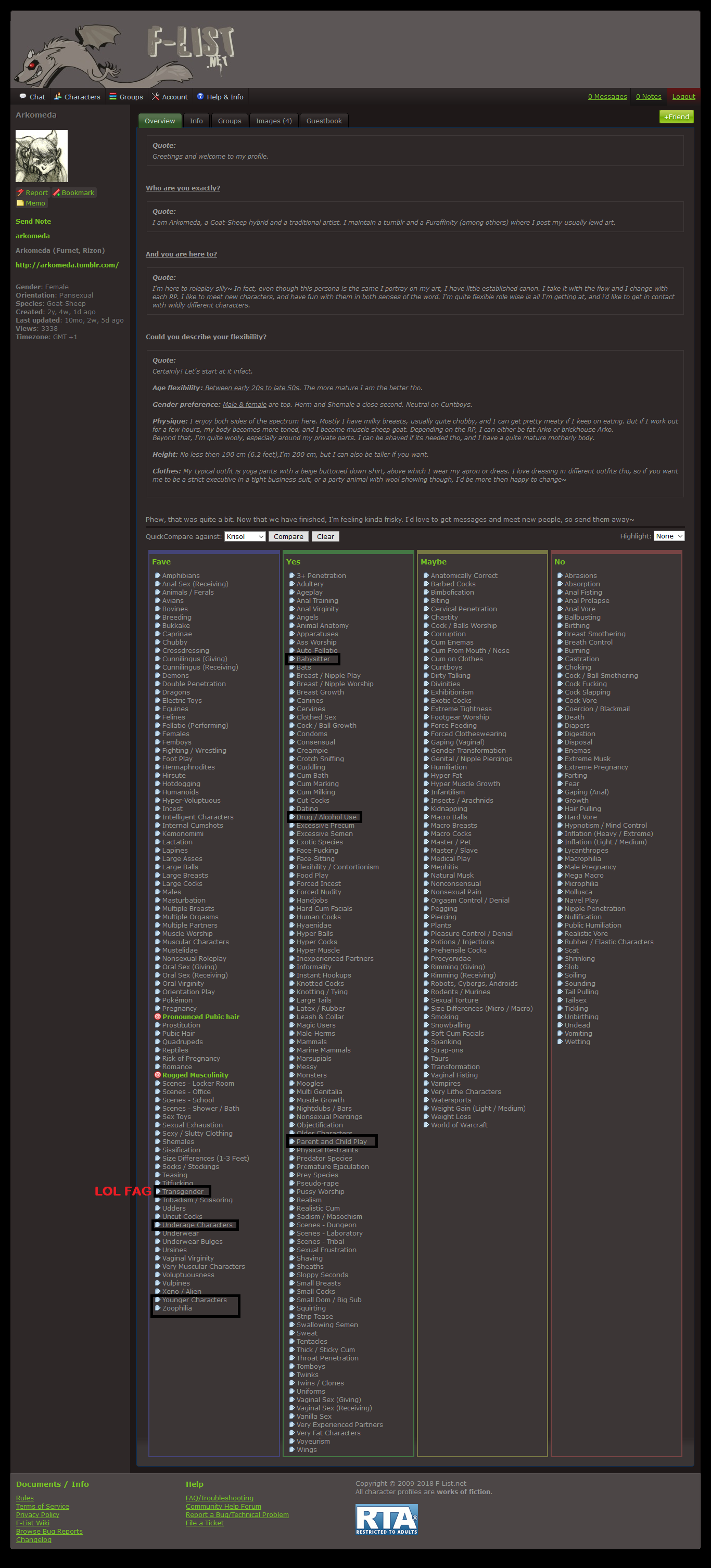Expand the Magic Users entry arrow
The width and height of the screenshot is (711, 1568).
tap(292, 1025)
